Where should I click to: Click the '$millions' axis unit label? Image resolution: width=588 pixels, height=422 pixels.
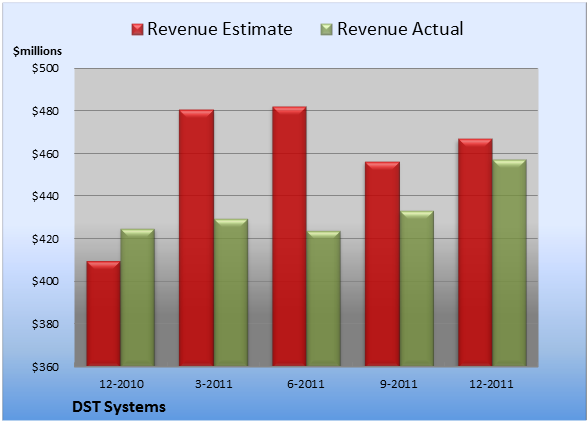click(37, 51)
